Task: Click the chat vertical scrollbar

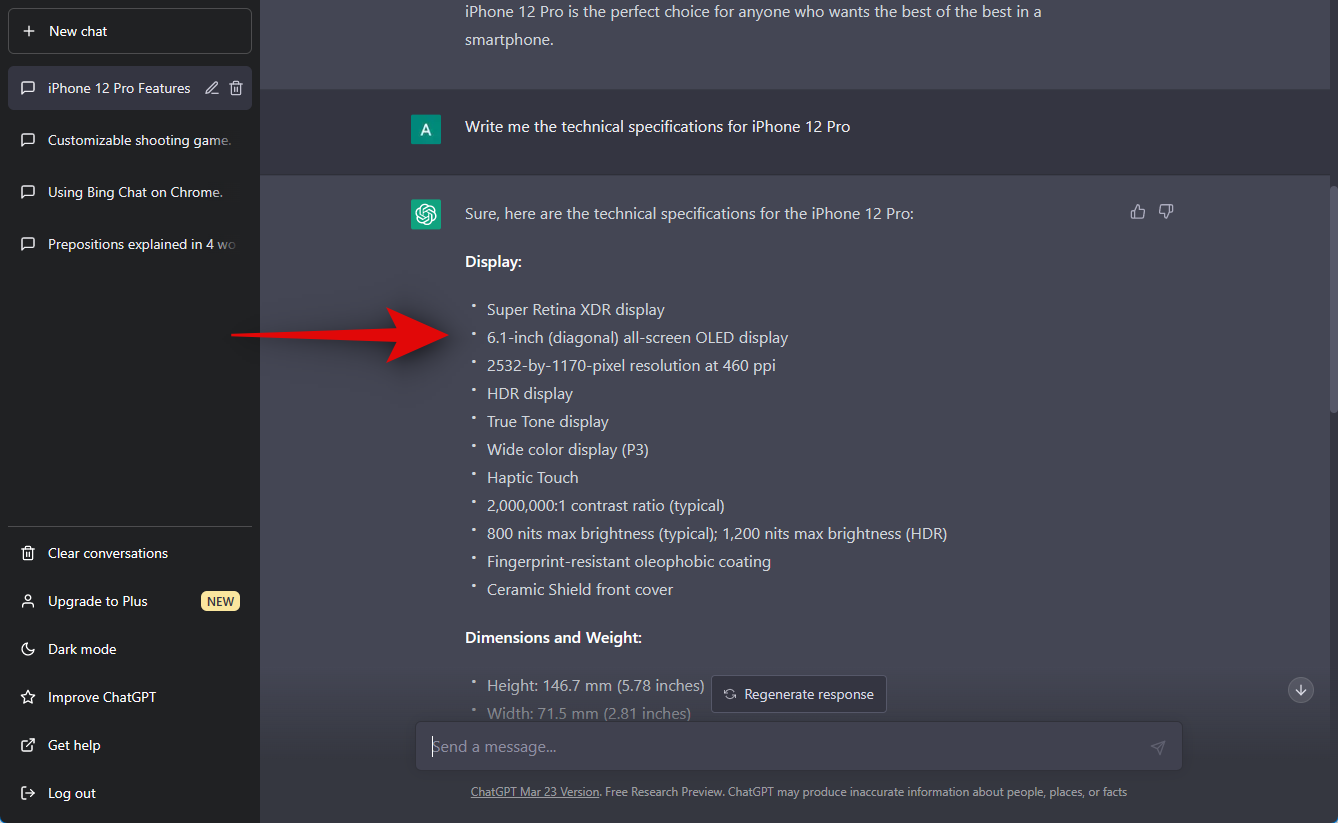Action: pyautogui.click(x=1333, y=300)
